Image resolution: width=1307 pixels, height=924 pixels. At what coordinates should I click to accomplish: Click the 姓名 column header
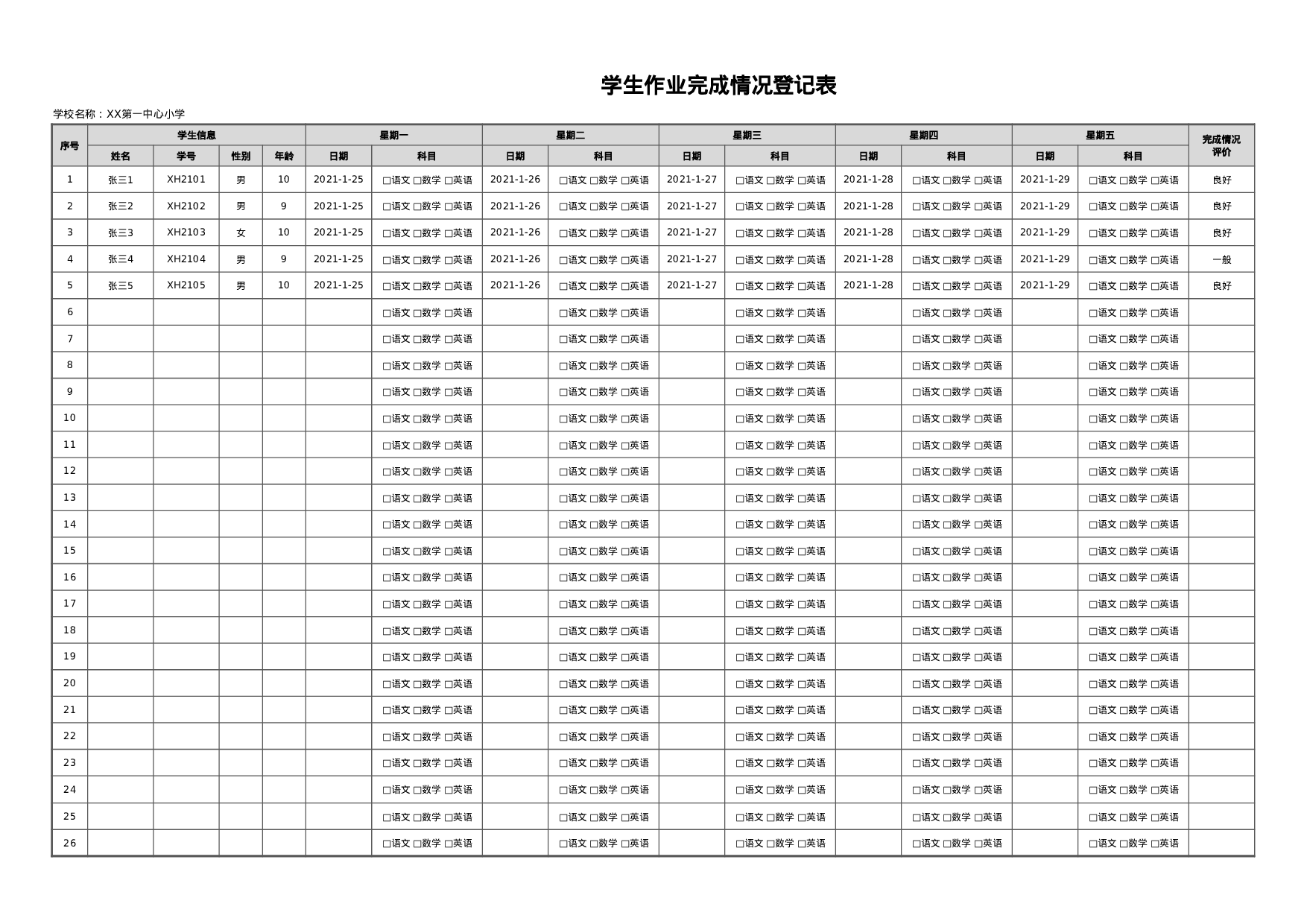point(121,156)
